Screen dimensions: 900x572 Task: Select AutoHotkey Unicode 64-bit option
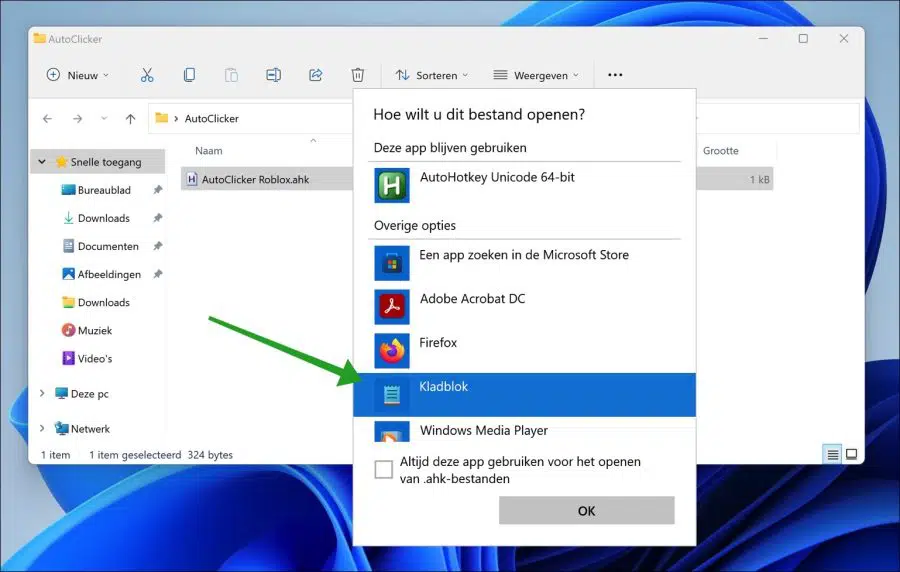pos(524,185)
